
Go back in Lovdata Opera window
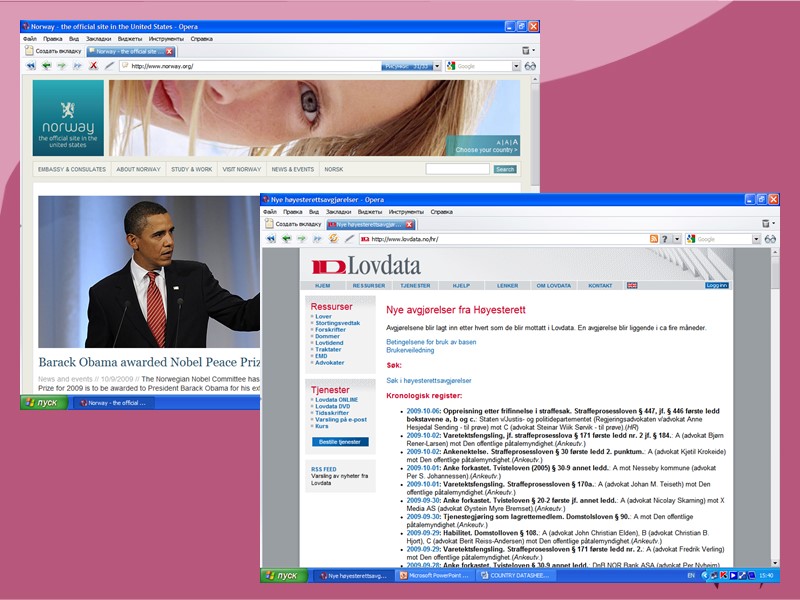point(287,239)
